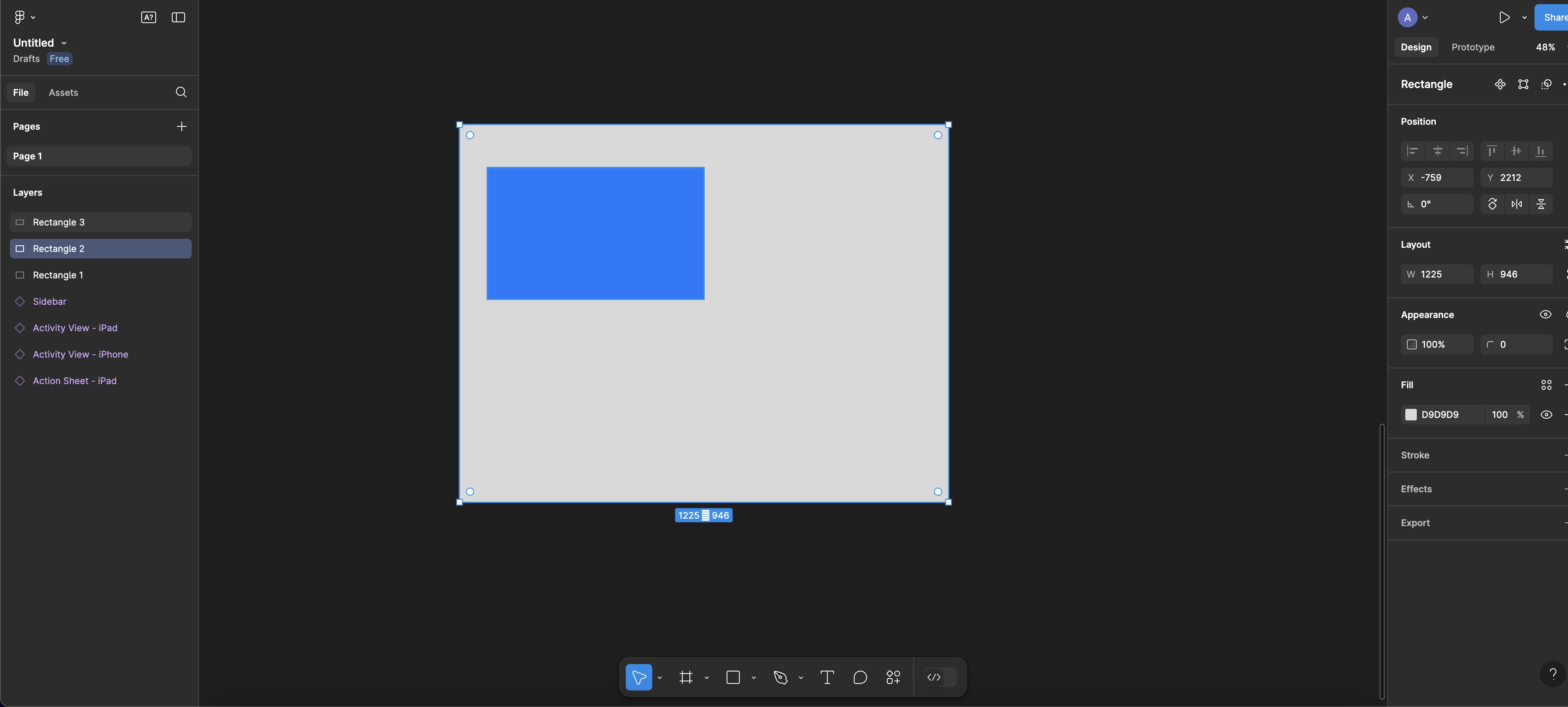Select the Text tool in toolbar

(827, 677)
